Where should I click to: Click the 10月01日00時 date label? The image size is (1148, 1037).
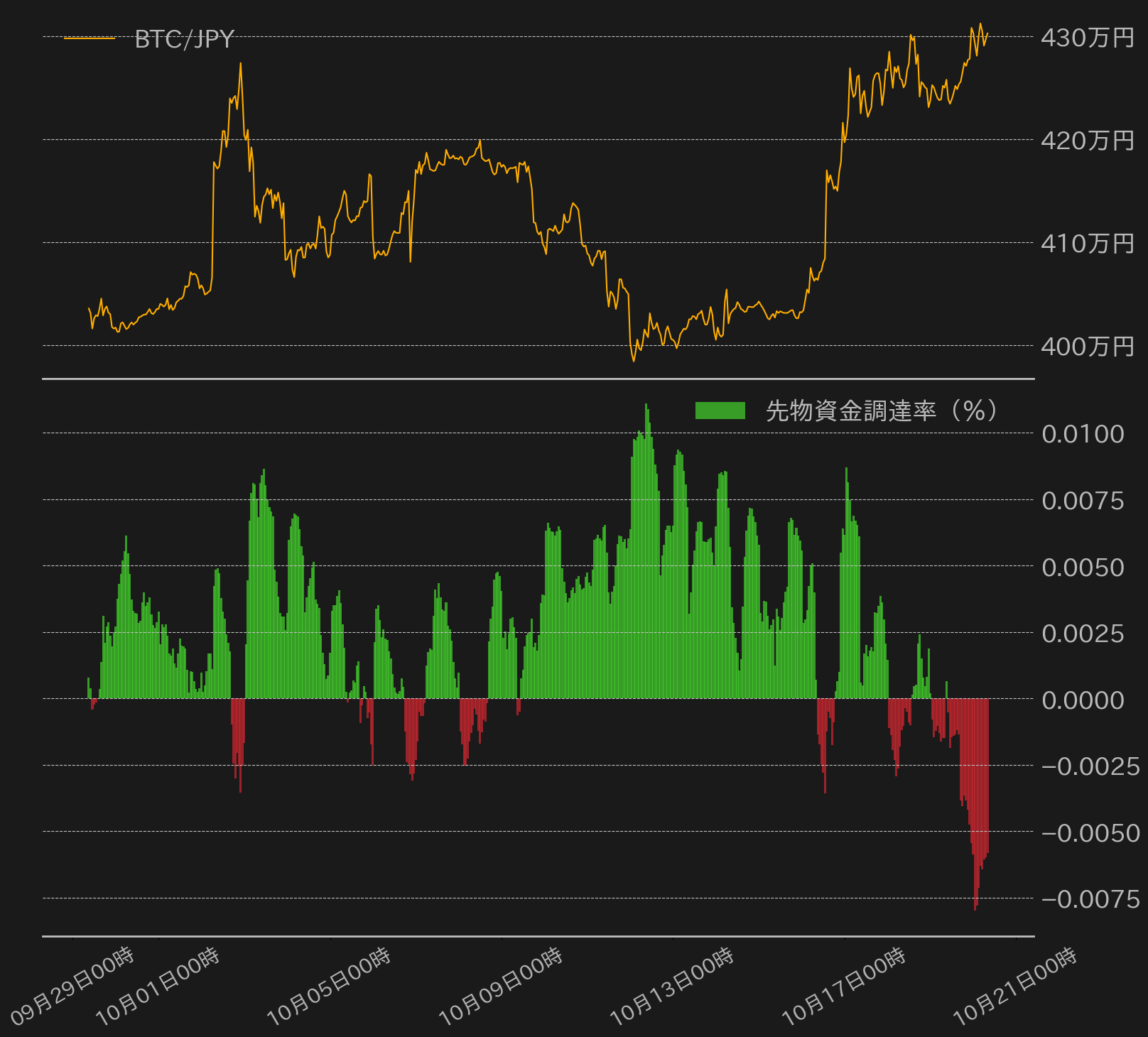tap(158, 987)
